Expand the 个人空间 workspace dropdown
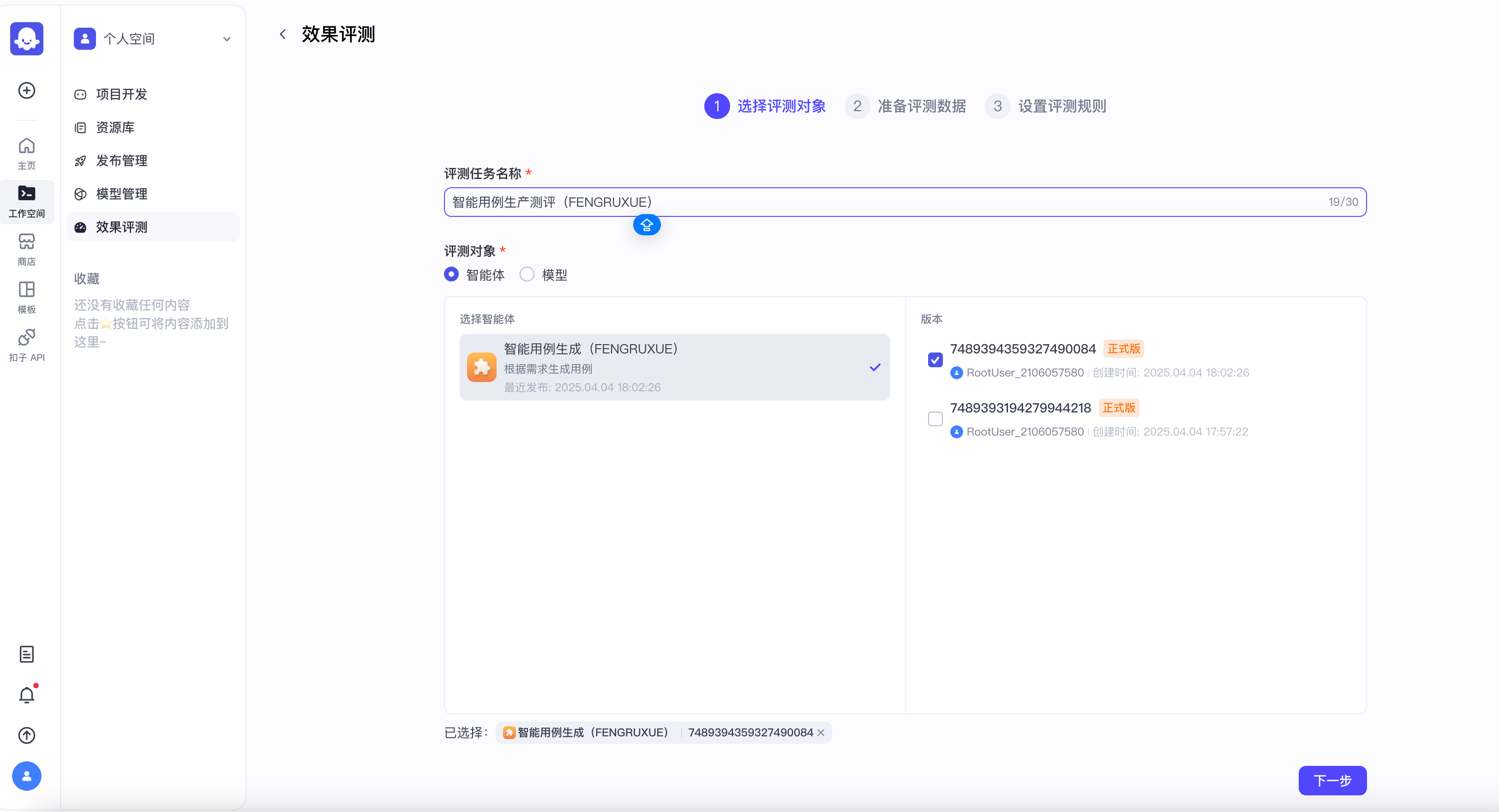 click(227, 39)
